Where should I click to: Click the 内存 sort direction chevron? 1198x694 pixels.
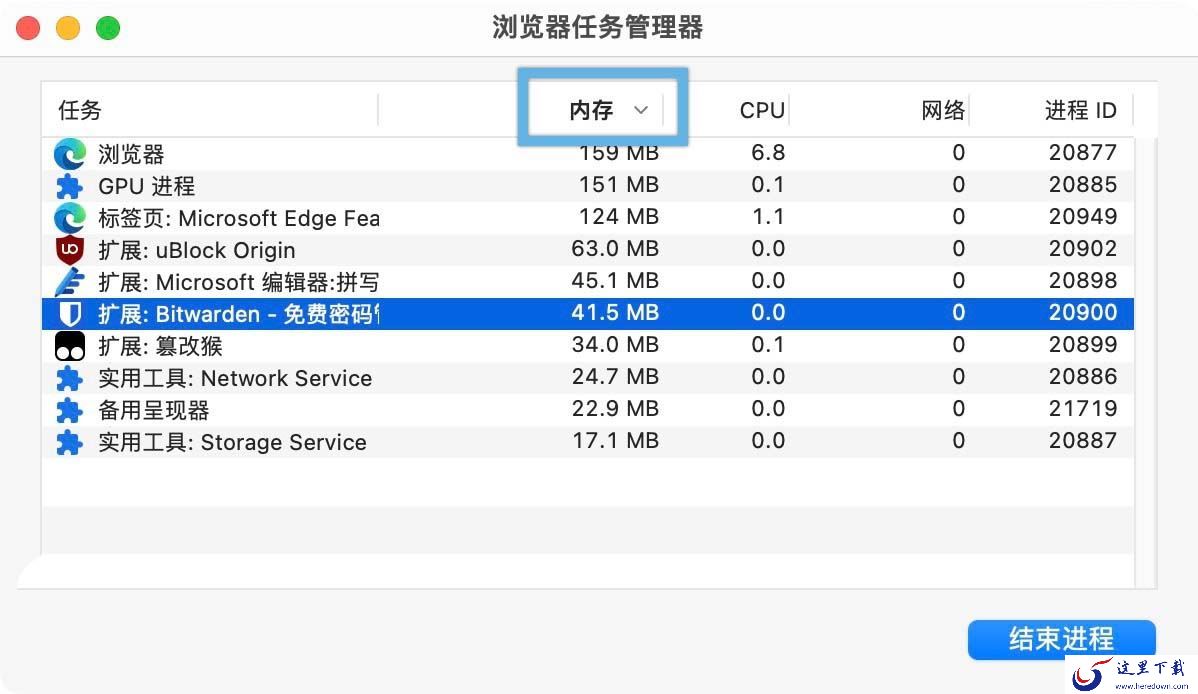coord(641,110)
